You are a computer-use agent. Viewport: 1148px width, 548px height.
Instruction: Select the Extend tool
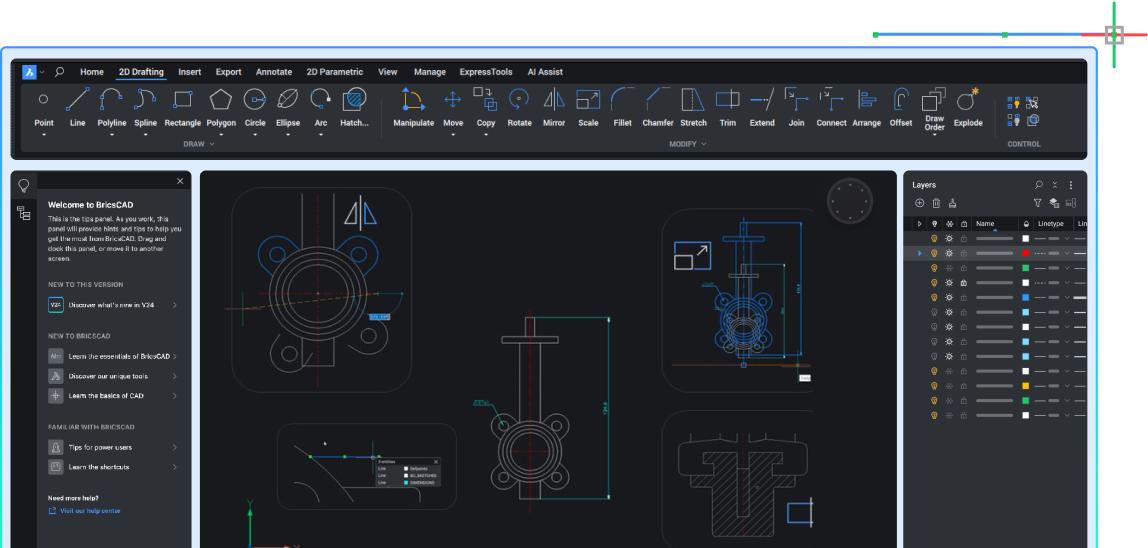point(762,107)
